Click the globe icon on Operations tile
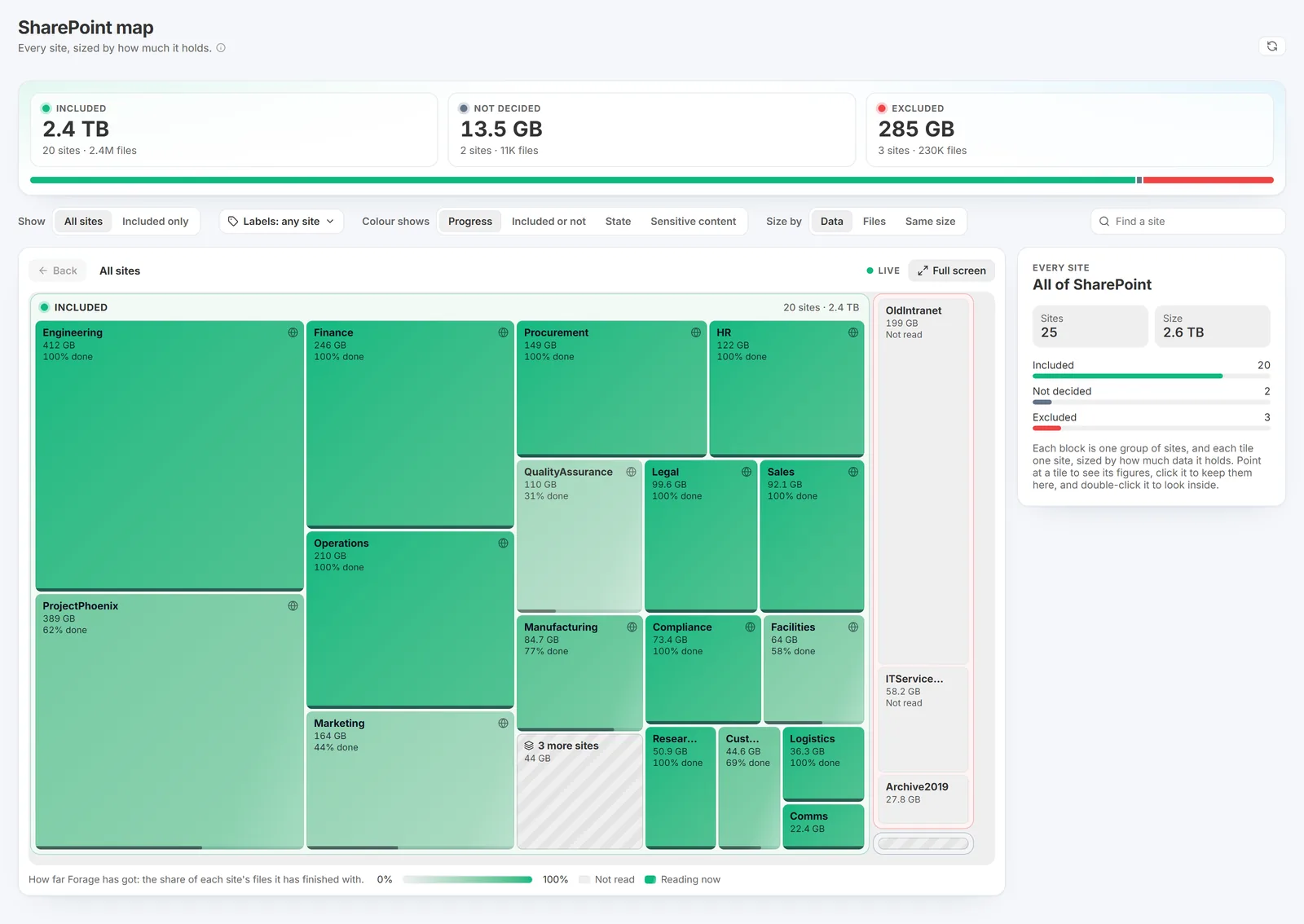 pyautogui.click(x=503, y=543)
